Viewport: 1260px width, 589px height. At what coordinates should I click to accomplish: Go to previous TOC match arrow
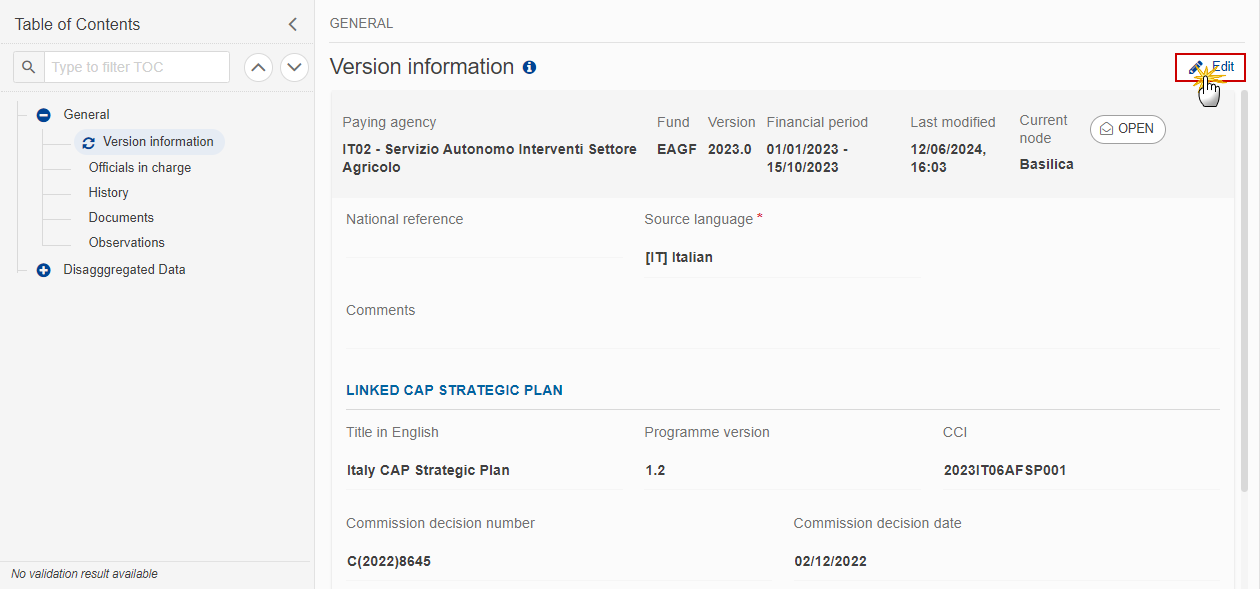pos(259,68)
